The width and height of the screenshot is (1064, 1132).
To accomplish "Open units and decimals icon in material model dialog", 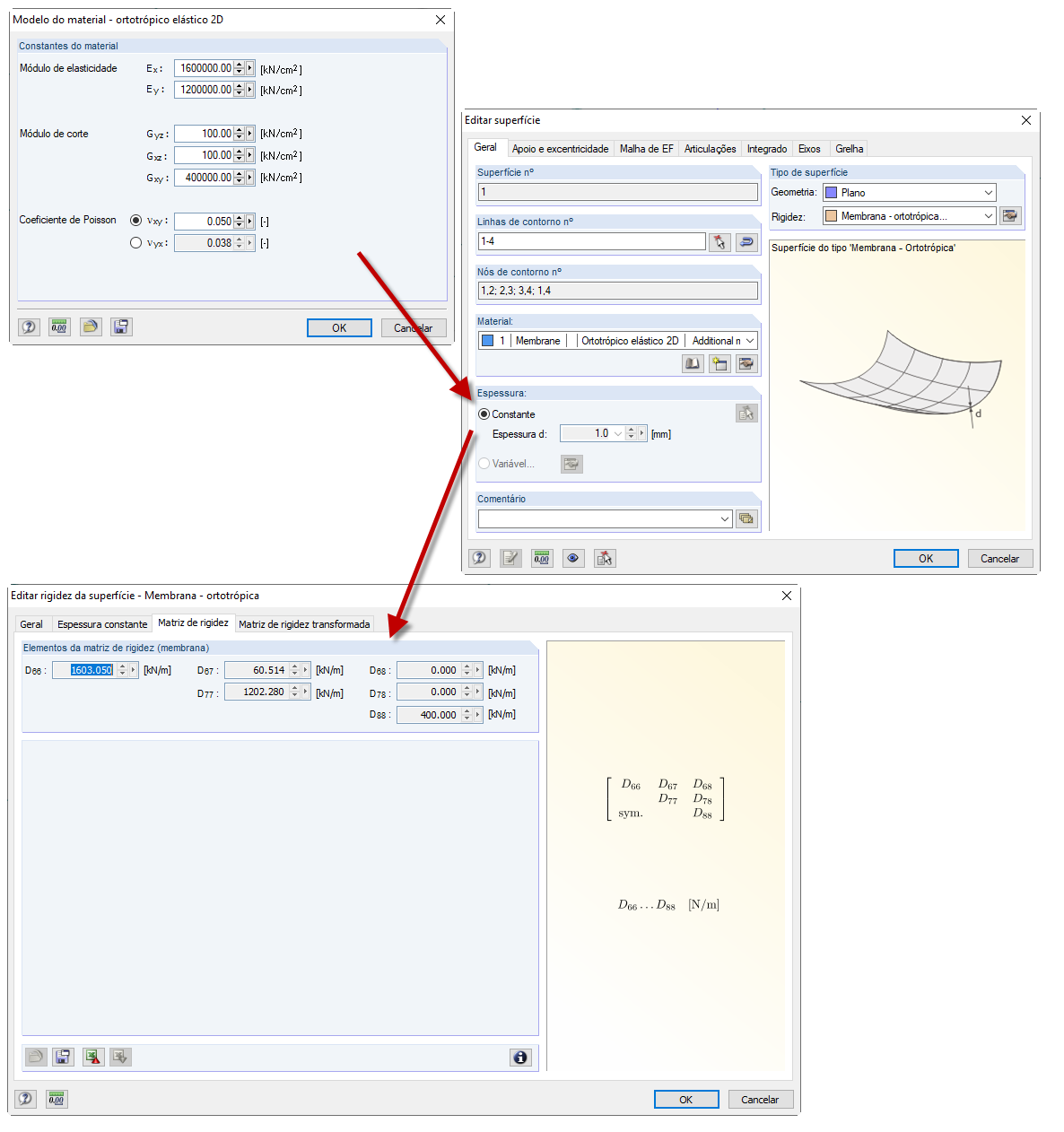I will (59, 327).
